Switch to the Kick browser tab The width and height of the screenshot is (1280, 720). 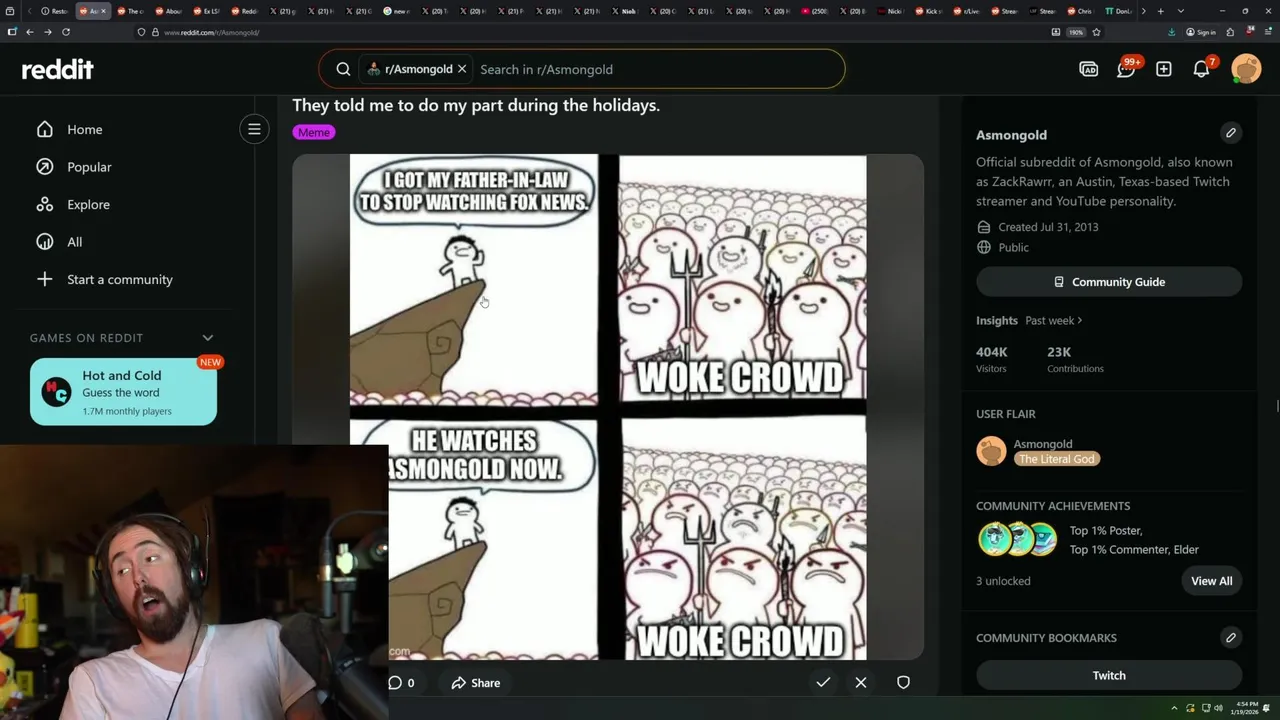coord(929,11)
